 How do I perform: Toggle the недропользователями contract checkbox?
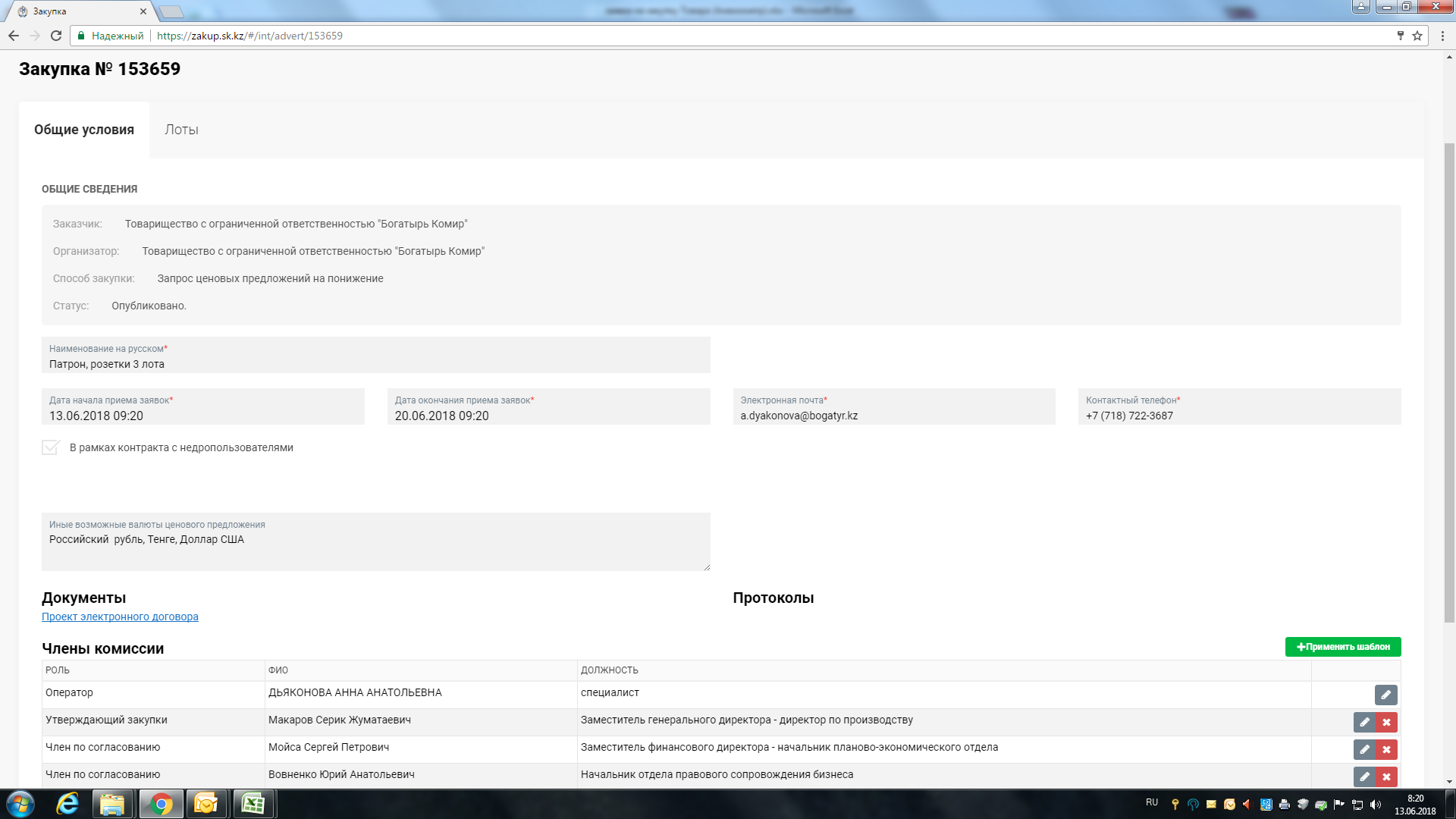coord(51,447)
